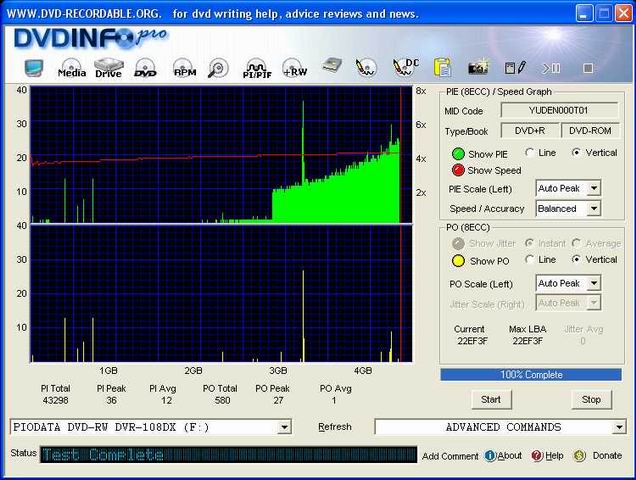
Task: Click the disc pen scribble icon
Action: point(365,67)
